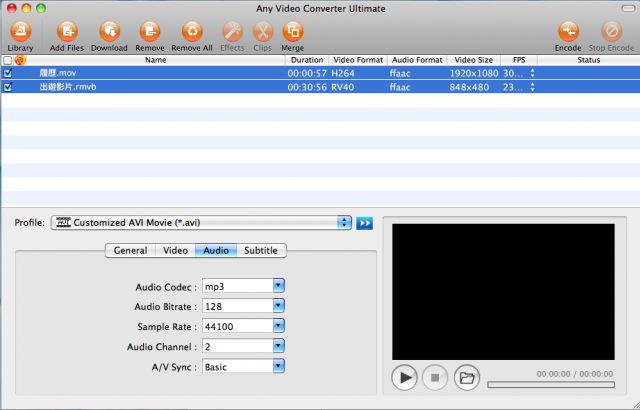Click the preview playback progress bar

[551, 385]
